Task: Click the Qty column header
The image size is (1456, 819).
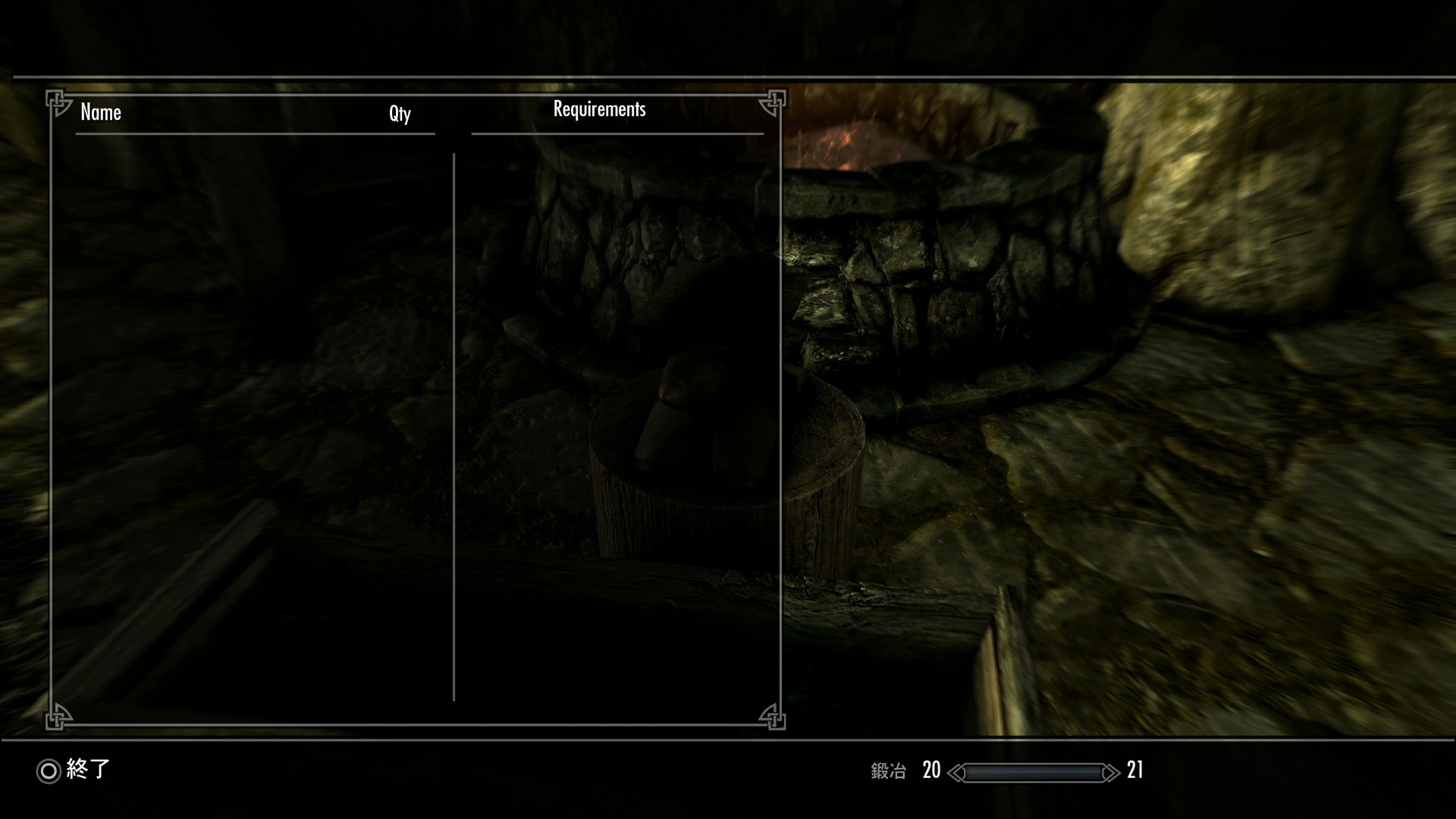Action: point(400,114)
